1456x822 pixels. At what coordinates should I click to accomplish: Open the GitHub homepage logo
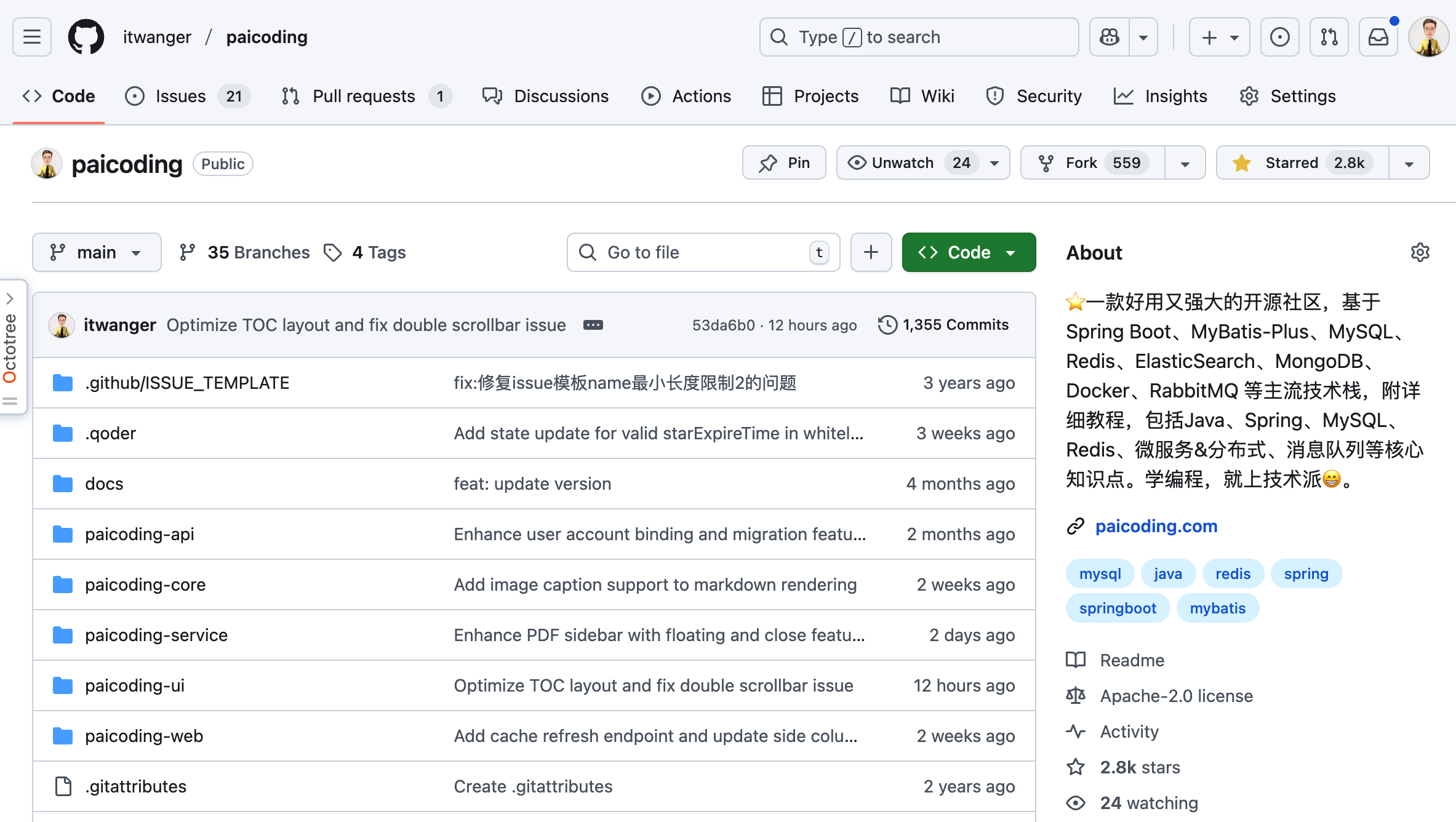[86, 37]
